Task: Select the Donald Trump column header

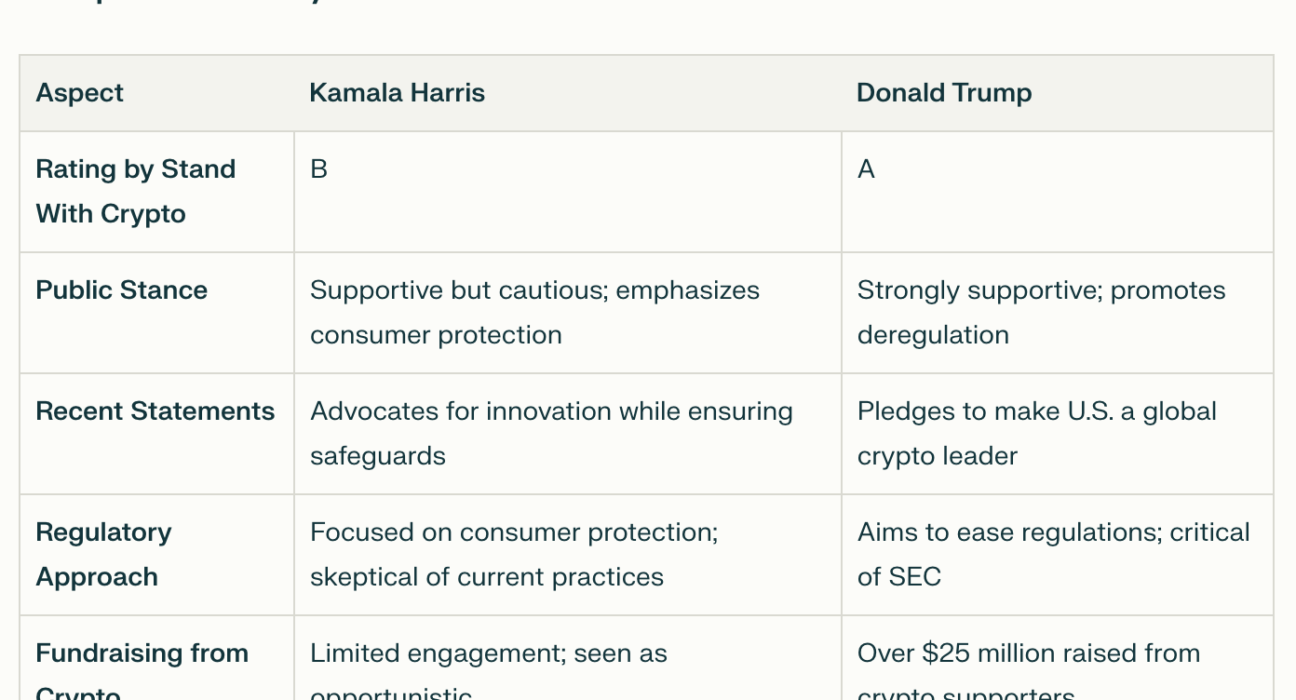Action: coord(944,93)
